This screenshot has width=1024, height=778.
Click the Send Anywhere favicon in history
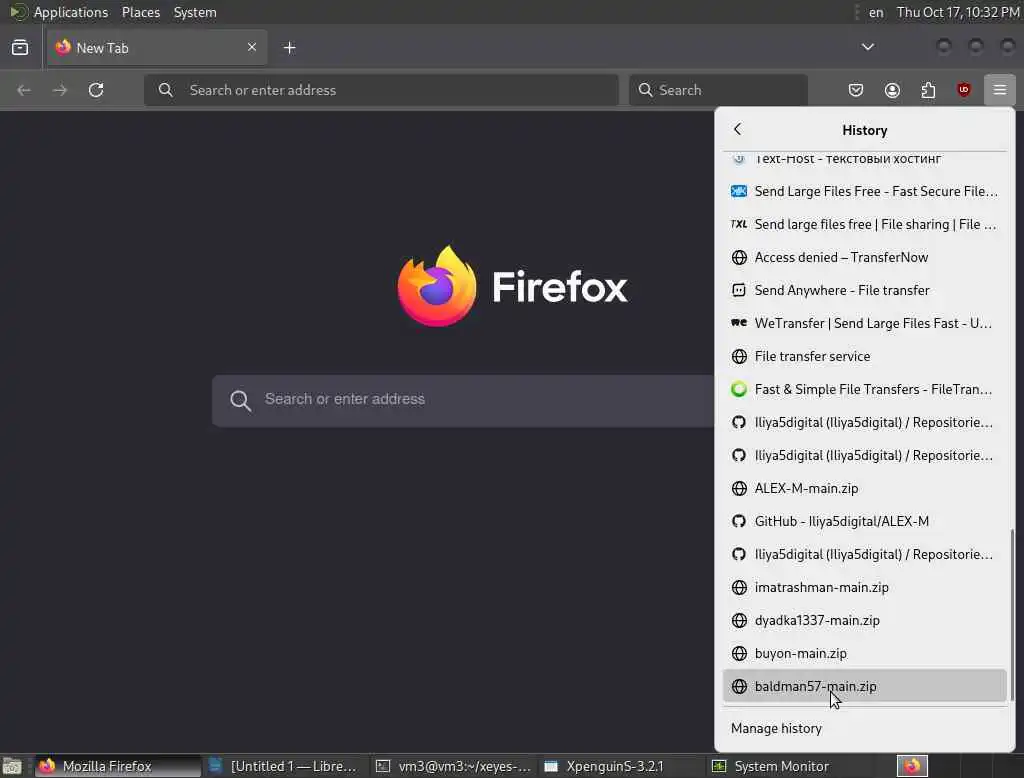(739, 290)
